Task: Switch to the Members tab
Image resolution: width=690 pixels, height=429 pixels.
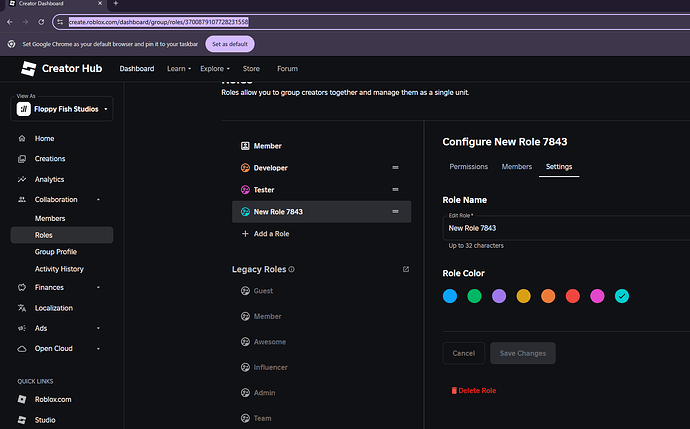Action: [517, 167]
